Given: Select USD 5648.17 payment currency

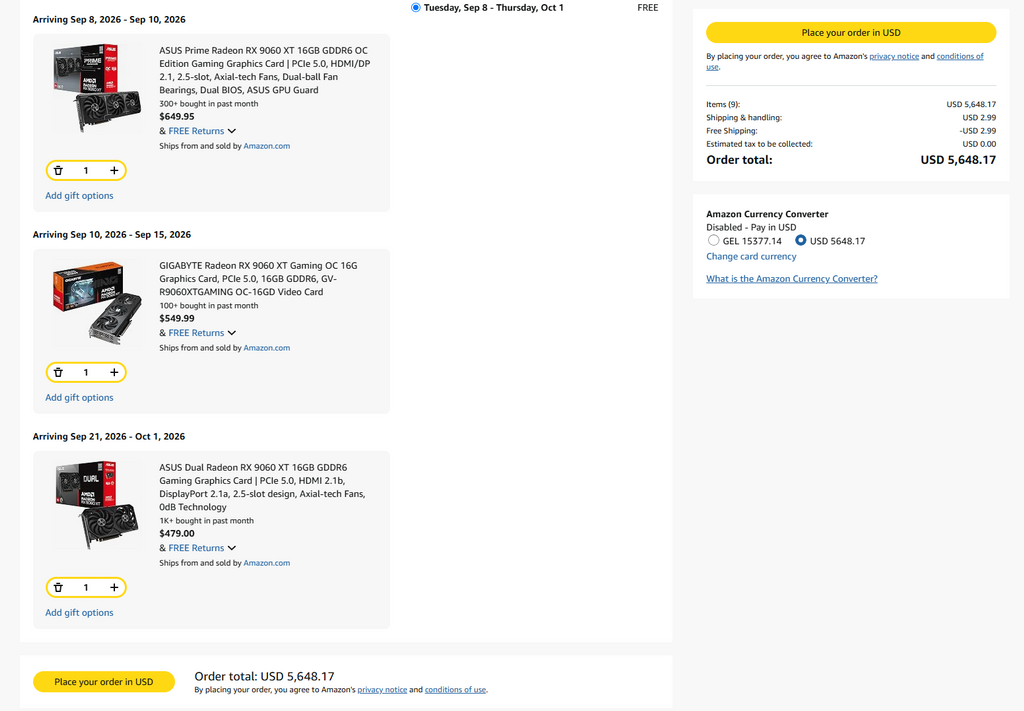Looking at the screenshot, I should (801, 240).
